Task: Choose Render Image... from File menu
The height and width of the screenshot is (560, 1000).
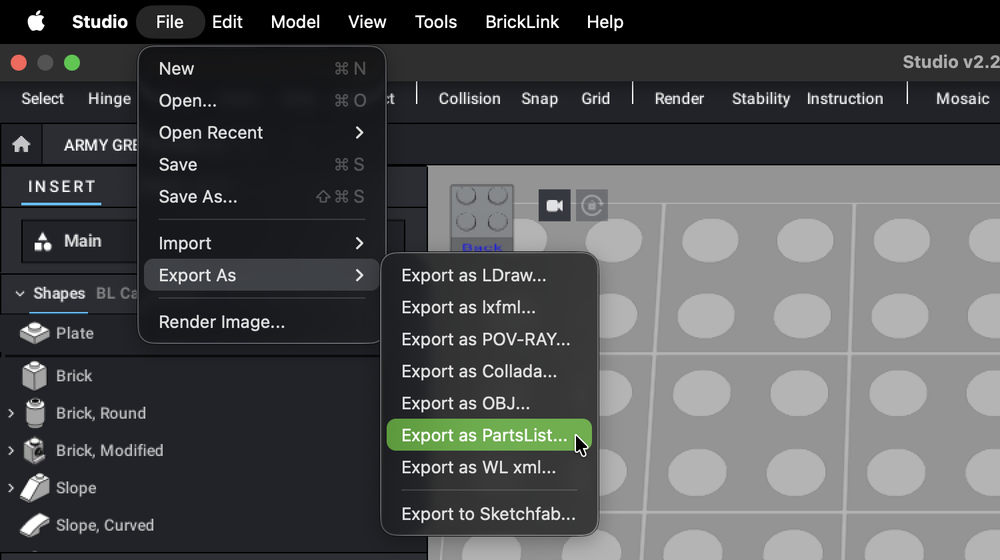Action: point(261,322)
